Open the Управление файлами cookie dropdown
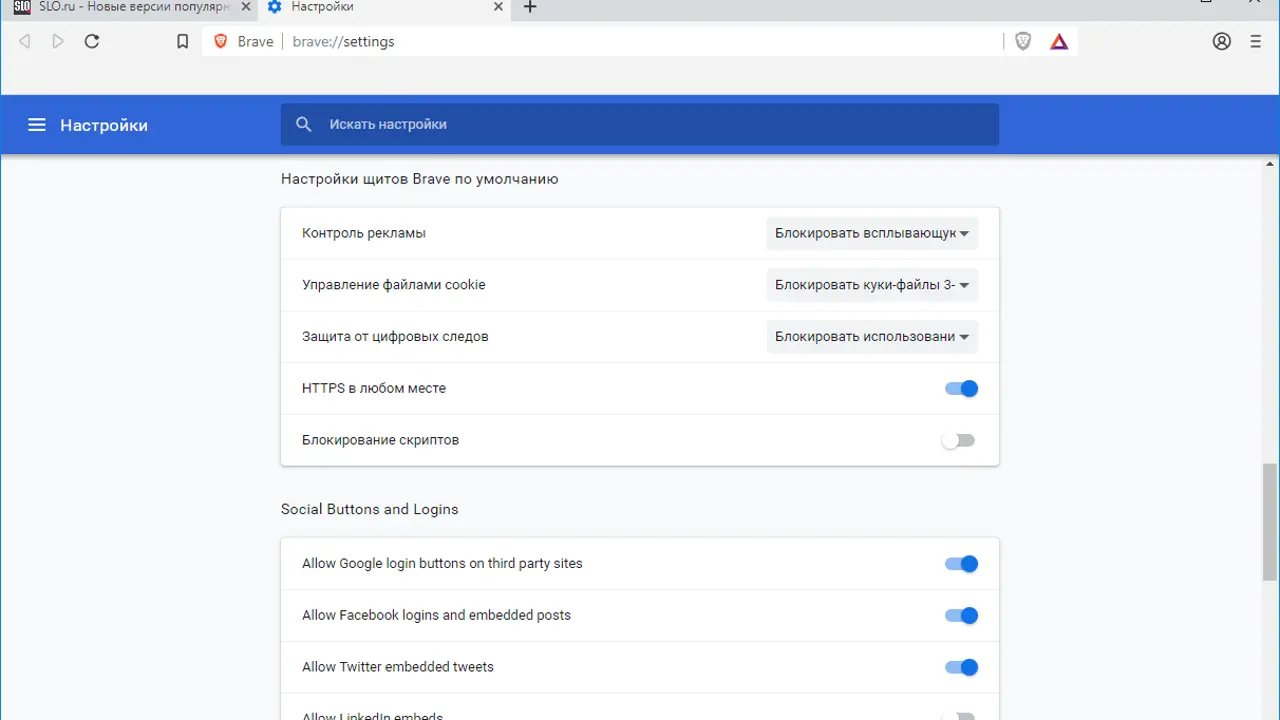Viewport: 1280px width, 720px height. click(x=871, y=285)
